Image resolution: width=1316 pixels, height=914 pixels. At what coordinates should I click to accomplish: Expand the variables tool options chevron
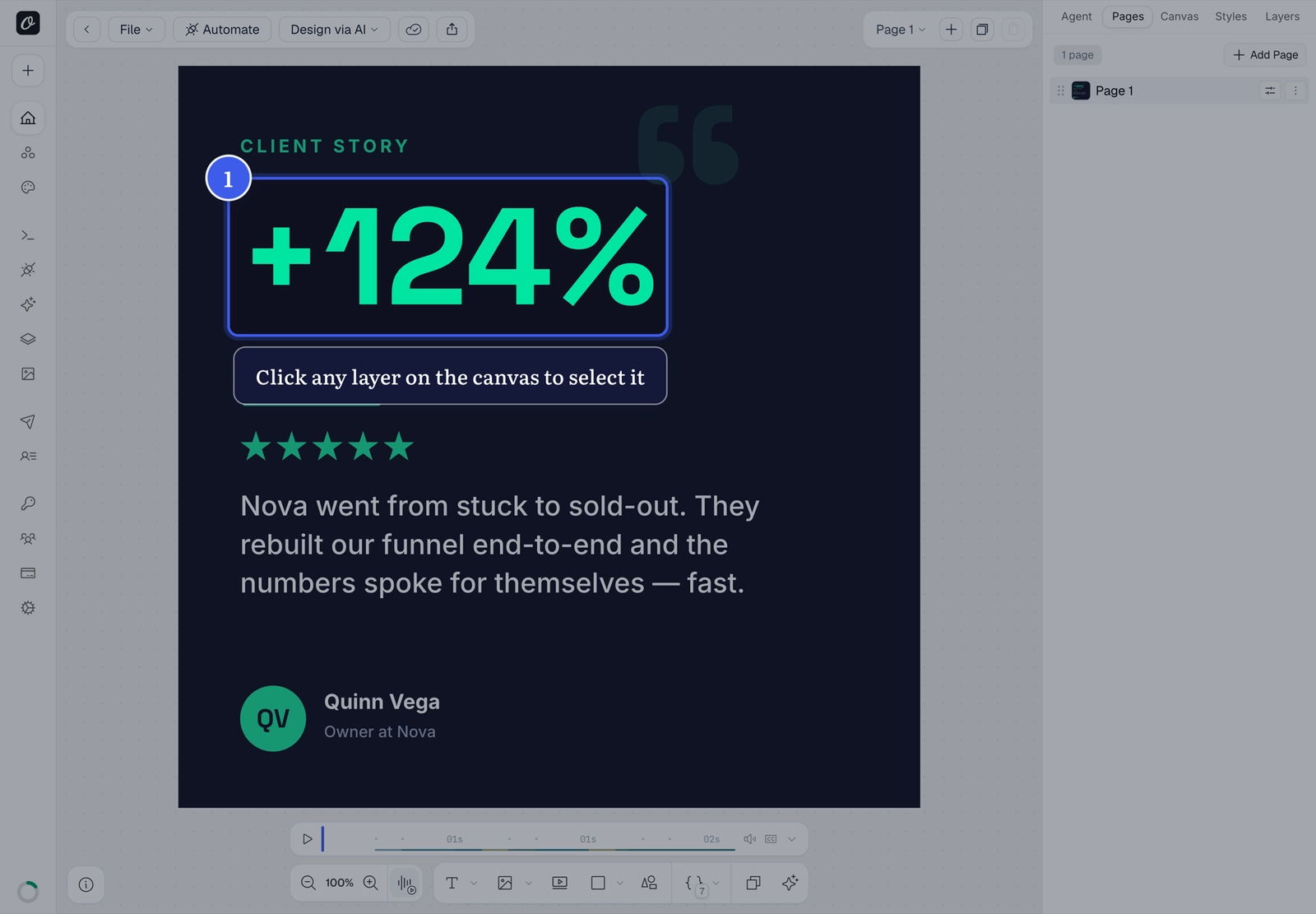click(x=716, y=883)
